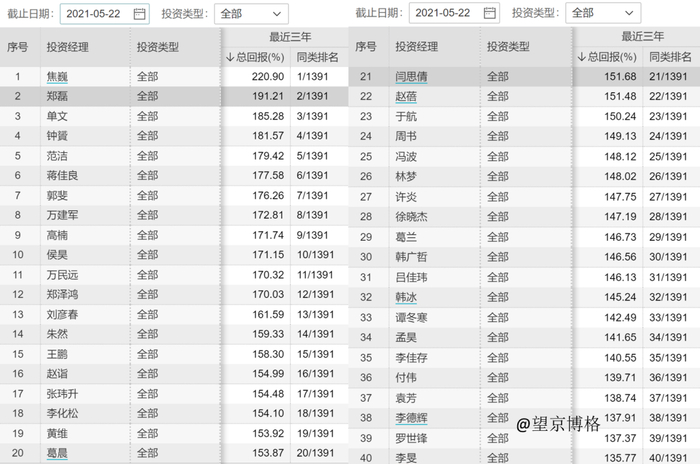Select manager name 于航
The width and height of the screenshot is (700, 464).
coord(406,117)
